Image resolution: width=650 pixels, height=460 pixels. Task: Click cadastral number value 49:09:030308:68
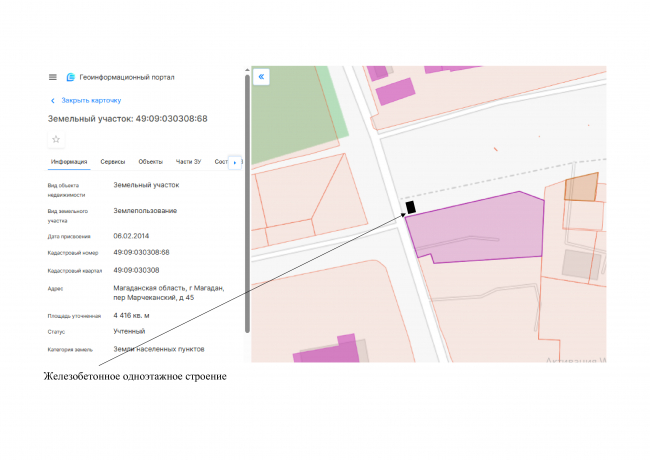[142, 252]
